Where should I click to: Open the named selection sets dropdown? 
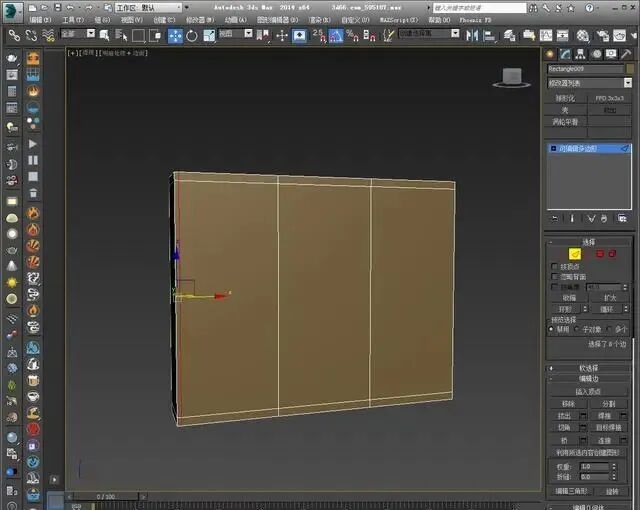(x=429, y=34)
